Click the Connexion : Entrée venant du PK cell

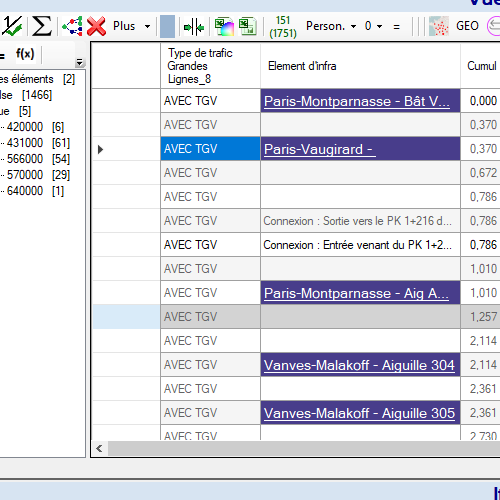coord(360,245)
